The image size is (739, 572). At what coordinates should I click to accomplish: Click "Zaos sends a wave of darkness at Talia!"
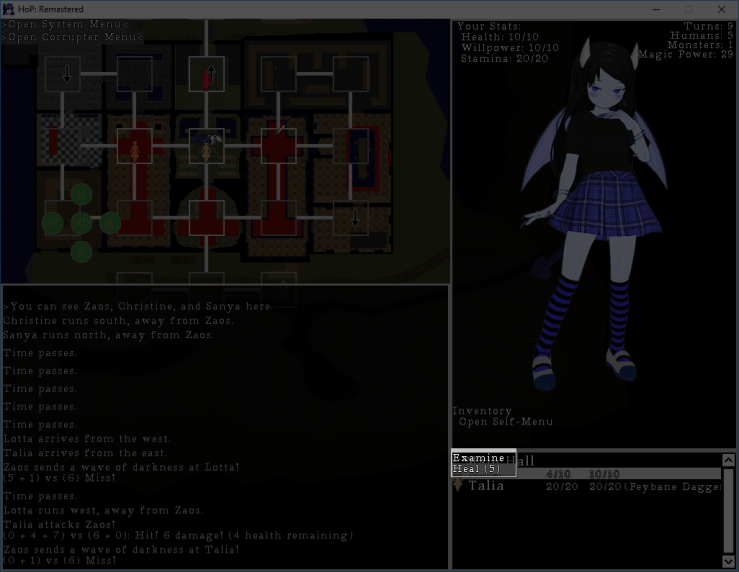pyautogui.click(x=122, y=549)
